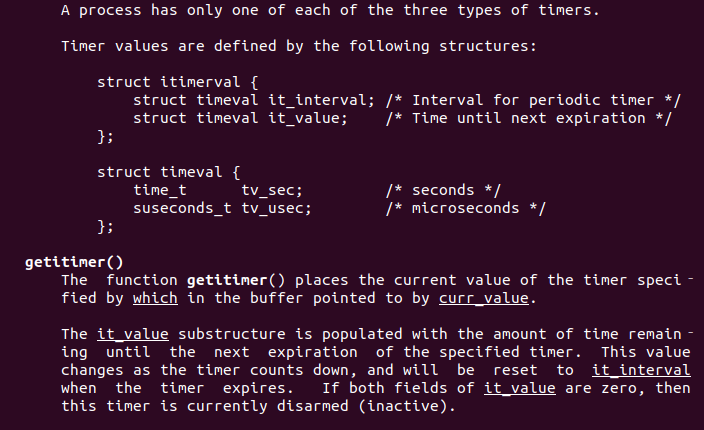Screen dimensions: 704x430
Task: Click the bold getitimer() section heading
Action: click(x=74, y=262)
